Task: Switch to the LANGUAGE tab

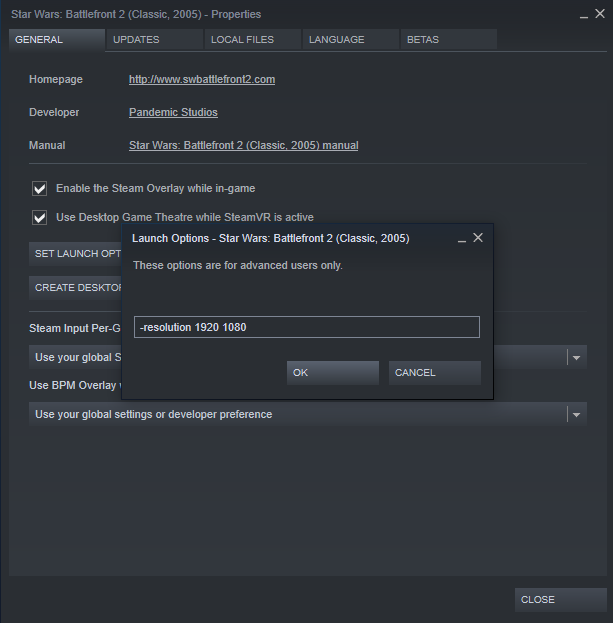Action: [x=351, y=39]
